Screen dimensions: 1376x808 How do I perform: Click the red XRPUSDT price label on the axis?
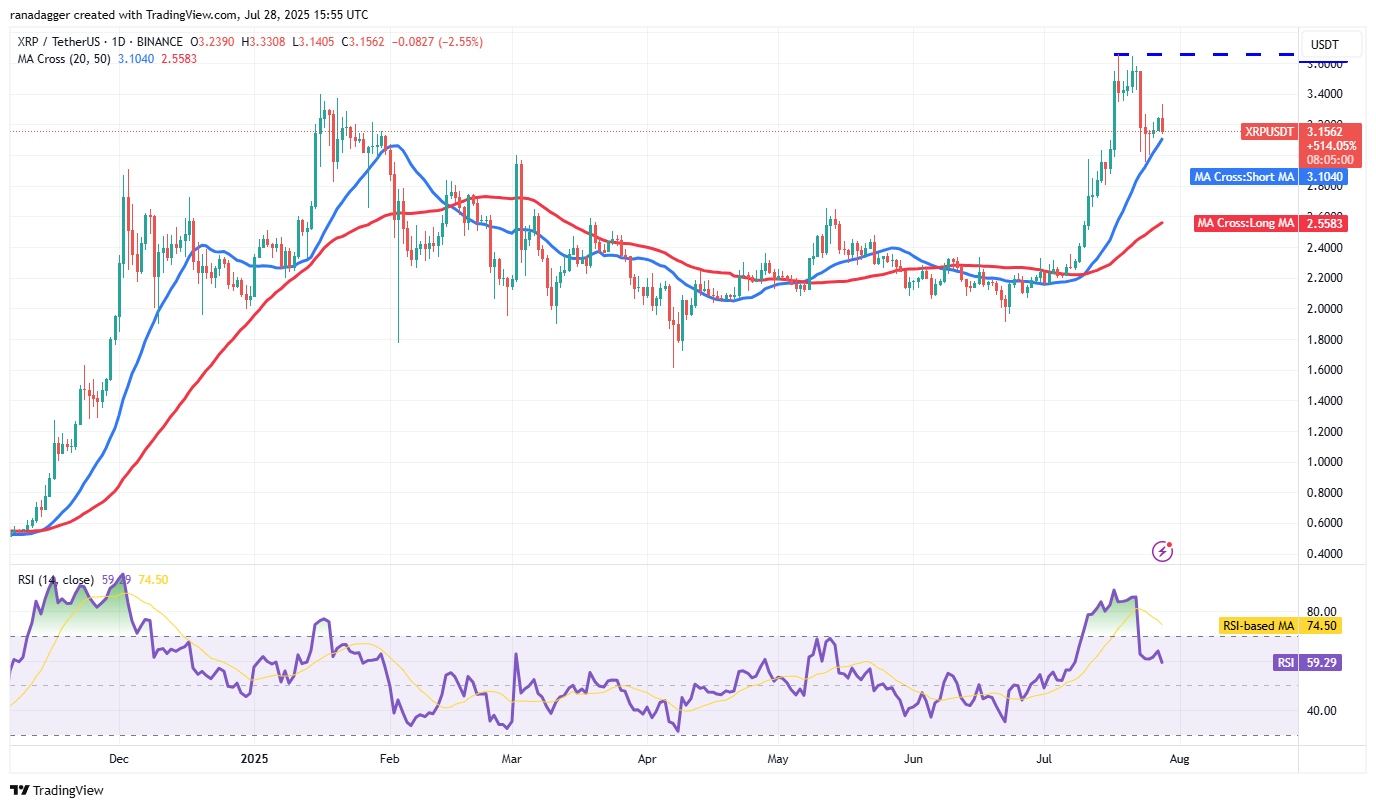click(x=1268, y=131)
